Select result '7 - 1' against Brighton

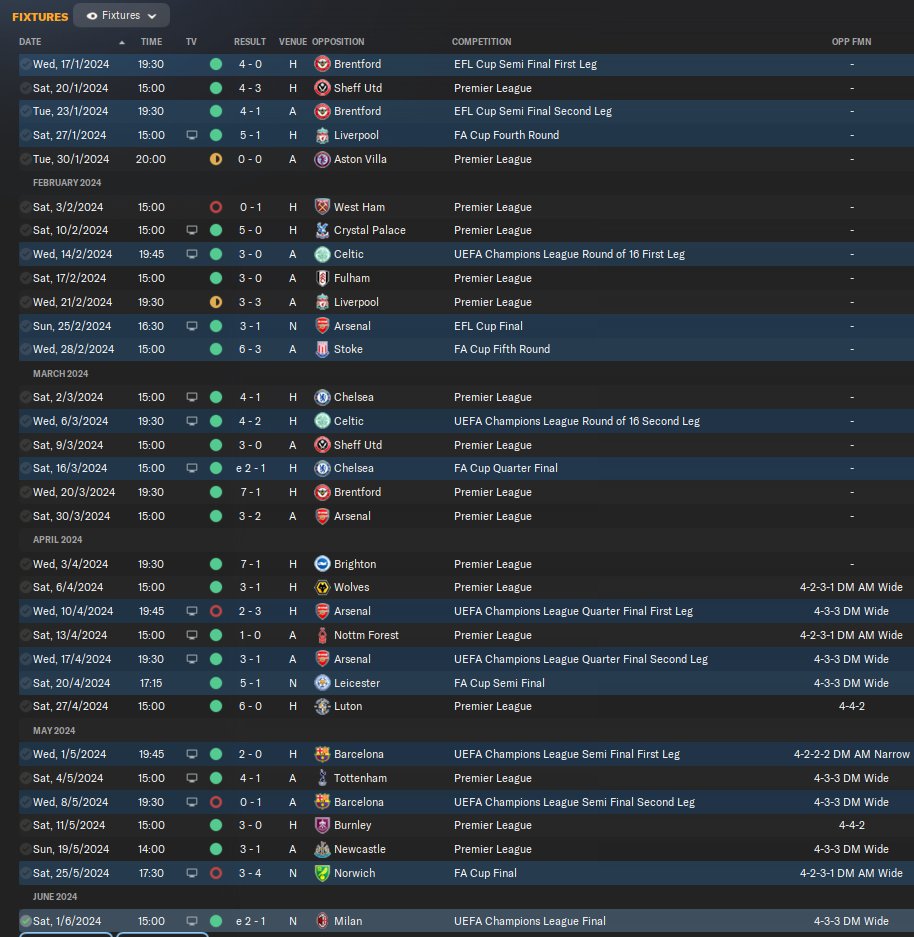tap(250, 564)
